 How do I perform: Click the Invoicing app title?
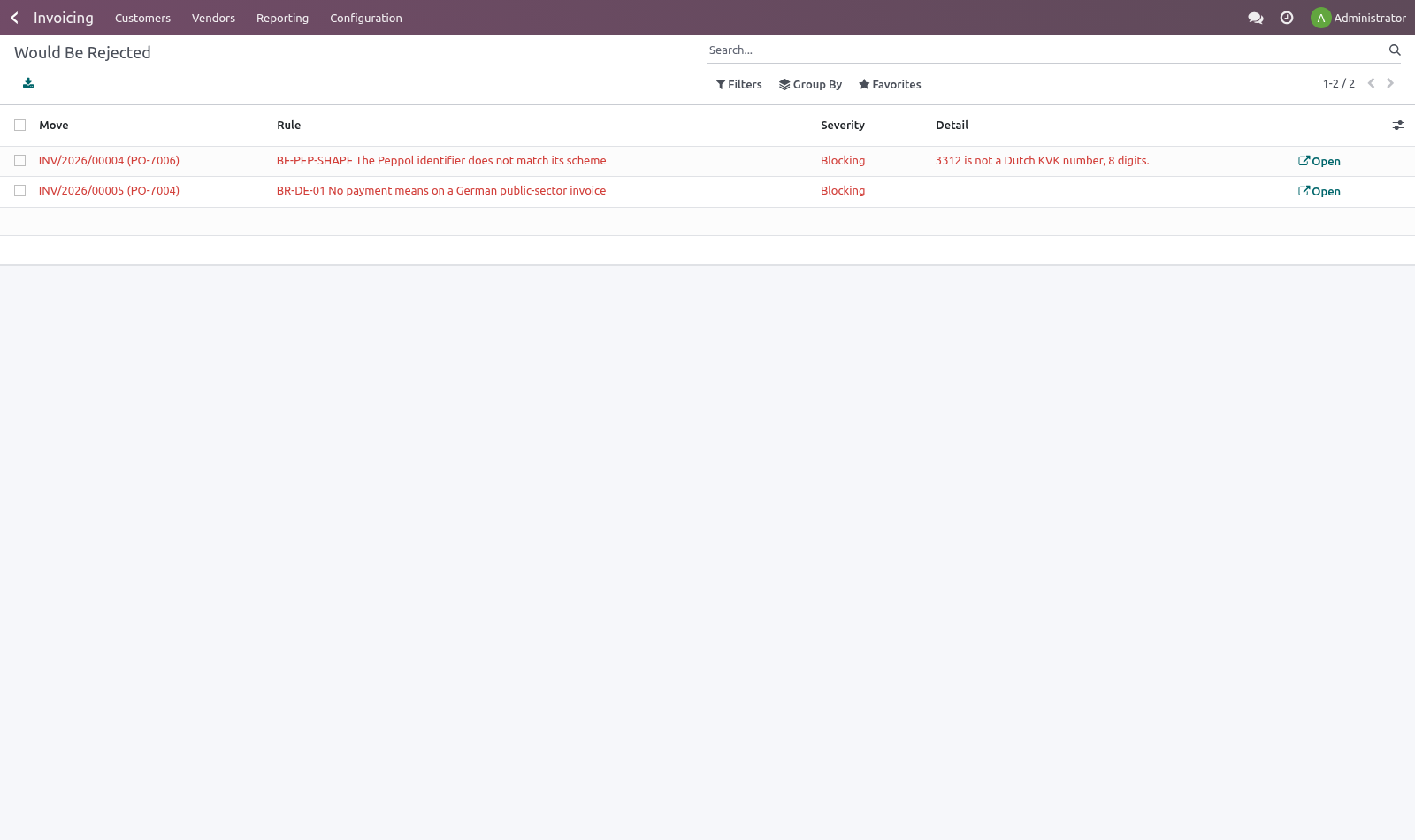coord(64,18)
